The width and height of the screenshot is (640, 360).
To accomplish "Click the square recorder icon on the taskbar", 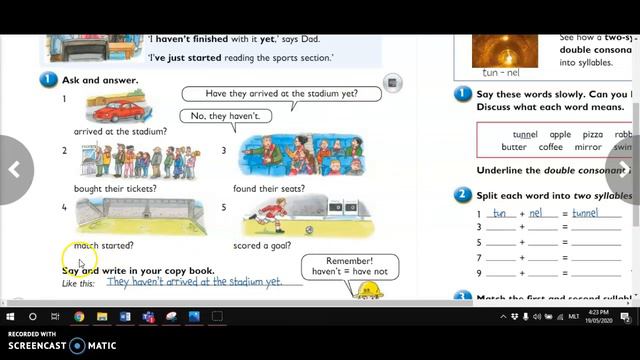I will (217, 317).
